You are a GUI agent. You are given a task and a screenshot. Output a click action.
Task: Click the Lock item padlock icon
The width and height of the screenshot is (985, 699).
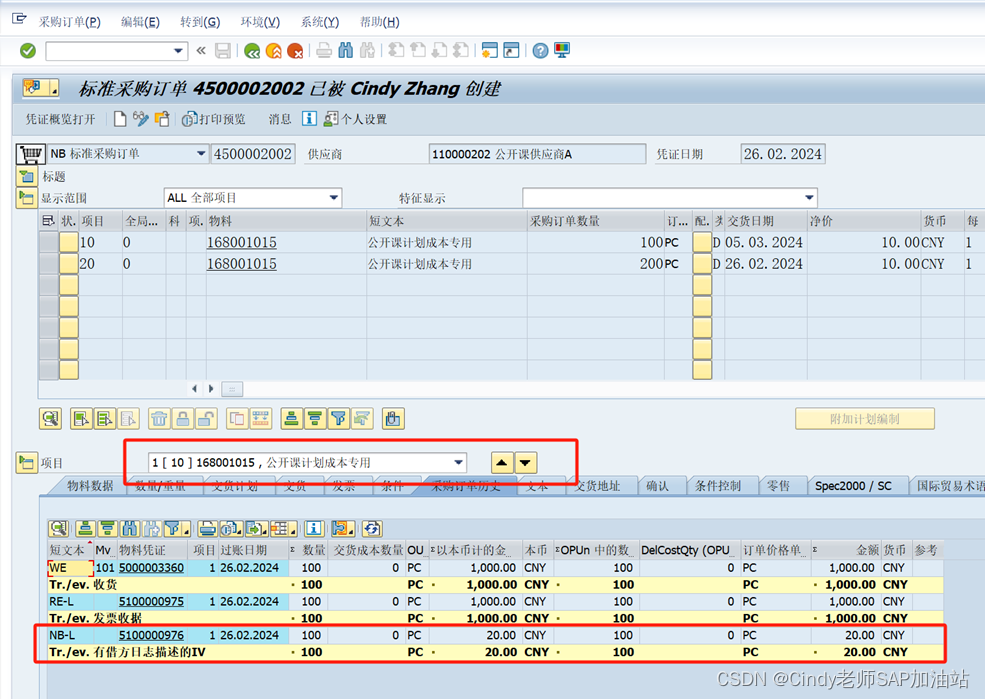pos(183,418)
